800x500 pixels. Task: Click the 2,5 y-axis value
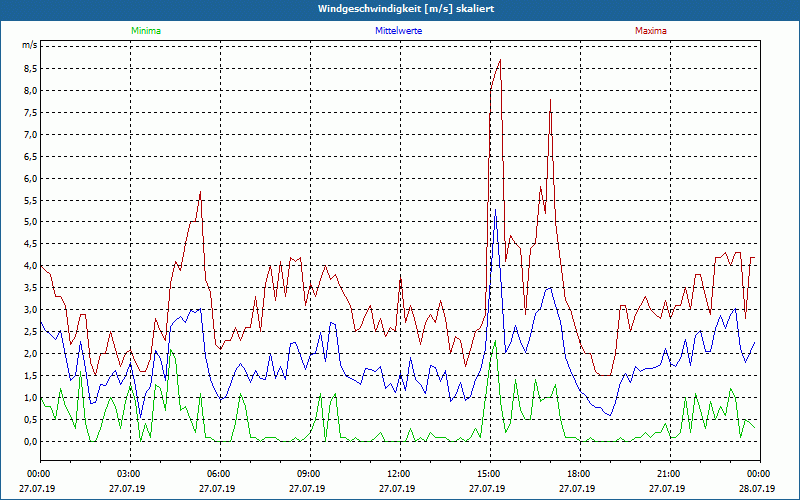pos(30,332)
